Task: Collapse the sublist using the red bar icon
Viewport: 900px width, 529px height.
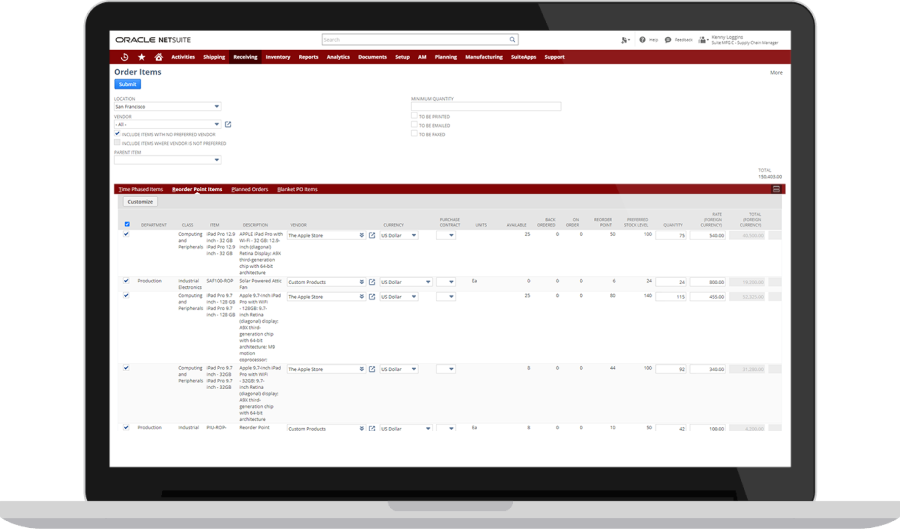Action: 776,189
